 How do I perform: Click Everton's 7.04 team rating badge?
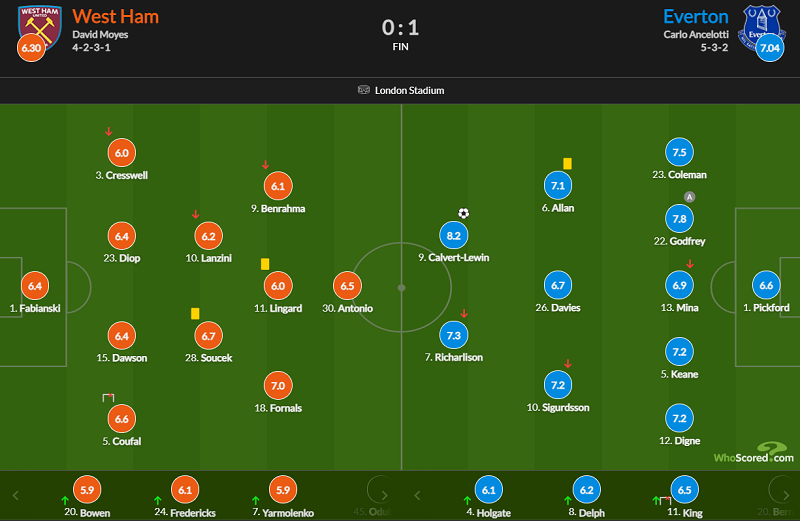click(x=770, y=48)
